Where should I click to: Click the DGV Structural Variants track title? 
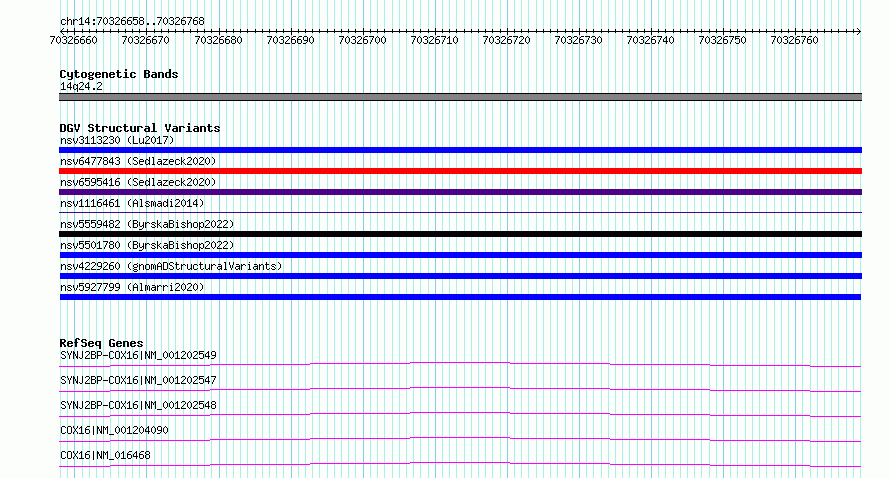point(140,128)
